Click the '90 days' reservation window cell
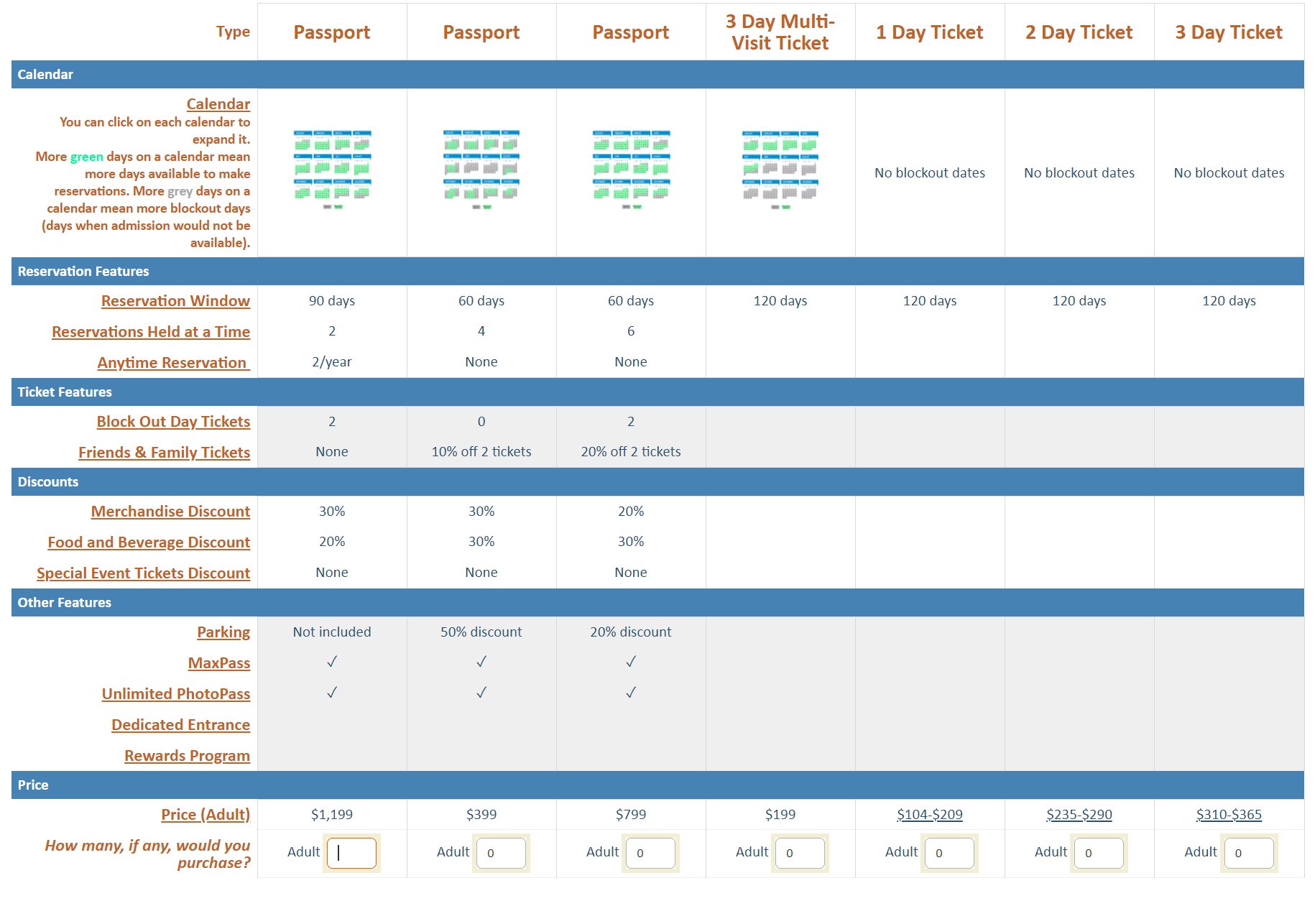1315x924 pixels. click(332, 301)
